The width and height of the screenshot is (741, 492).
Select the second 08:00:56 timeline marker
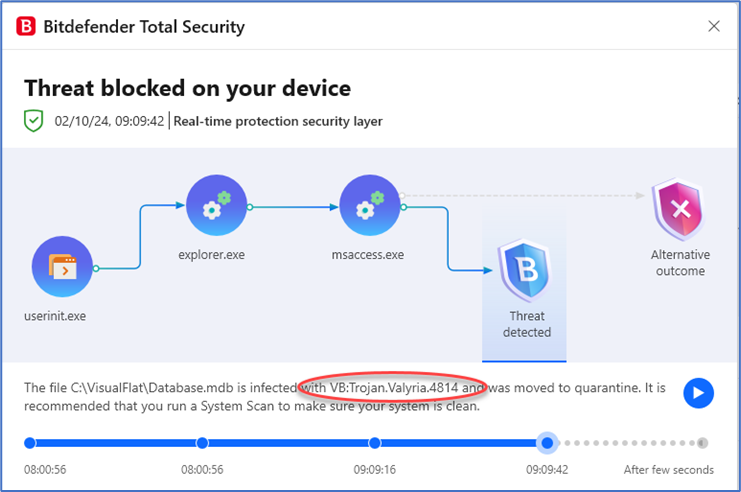pos(202,443)
